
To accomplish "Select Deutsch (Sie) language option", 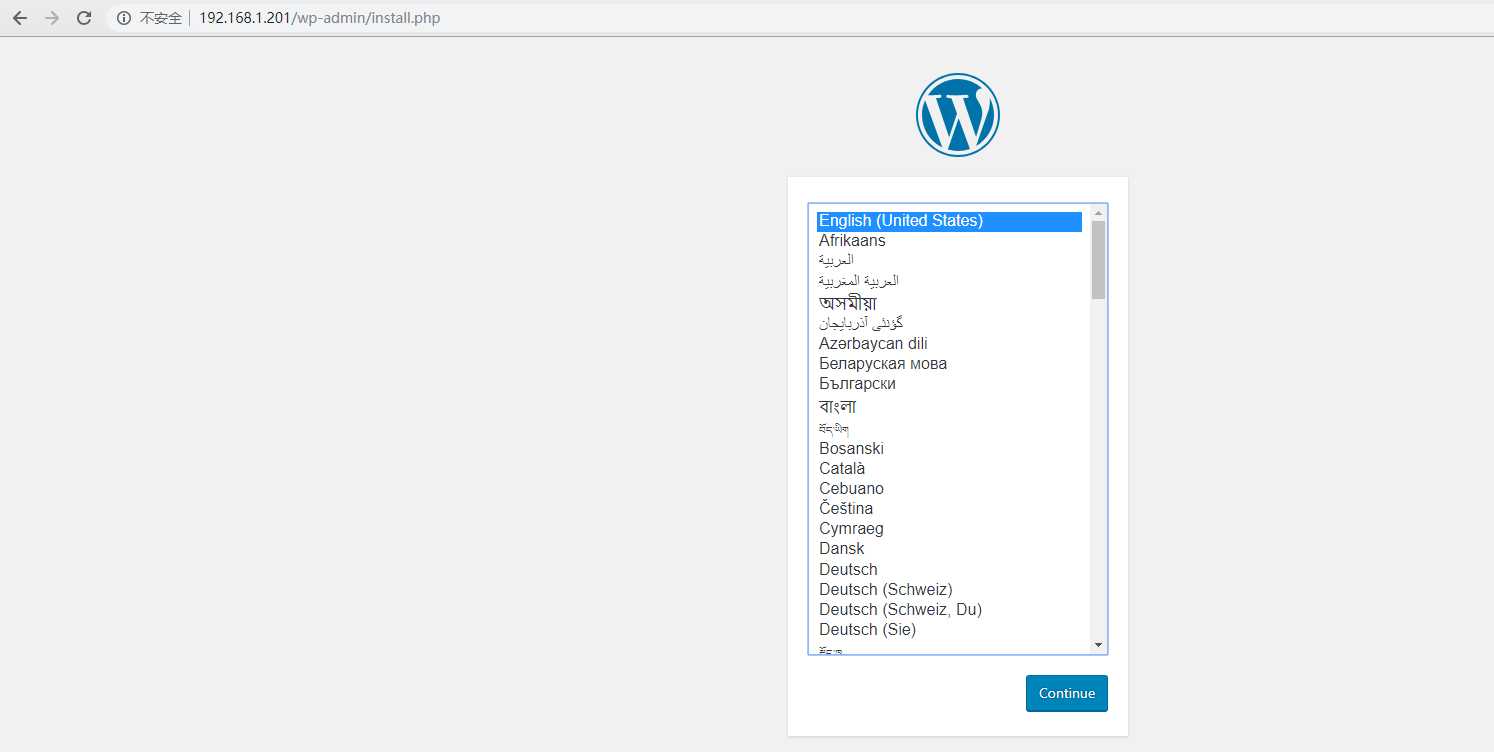I will [x=949, y=629].
